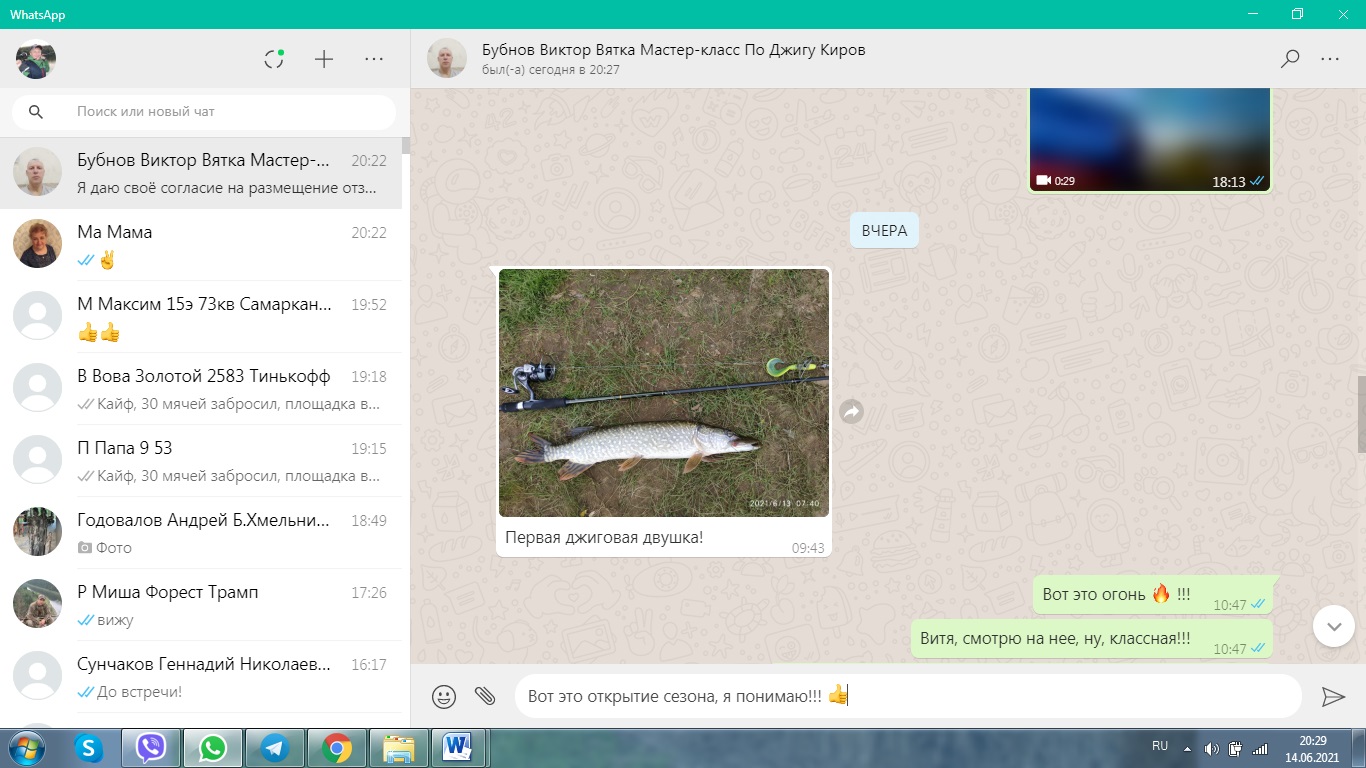Open contact info via header name
The width and height of the screenshot is (1366, 768).
click(674, 50)
